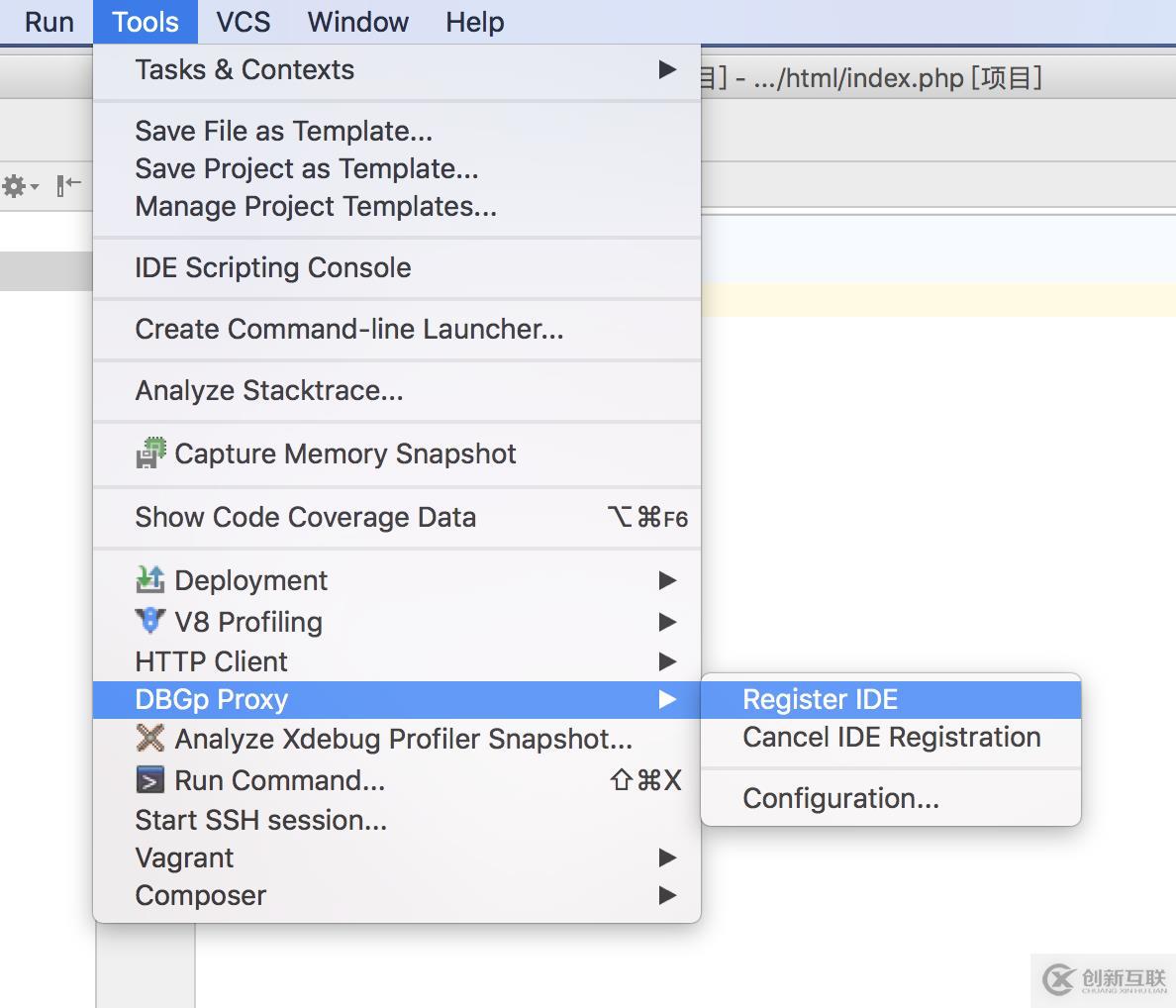Viewport: 1176px width, 1008px height.
Task: Open DBGp Proxy Configuration
Action: [x=891, y=799]
